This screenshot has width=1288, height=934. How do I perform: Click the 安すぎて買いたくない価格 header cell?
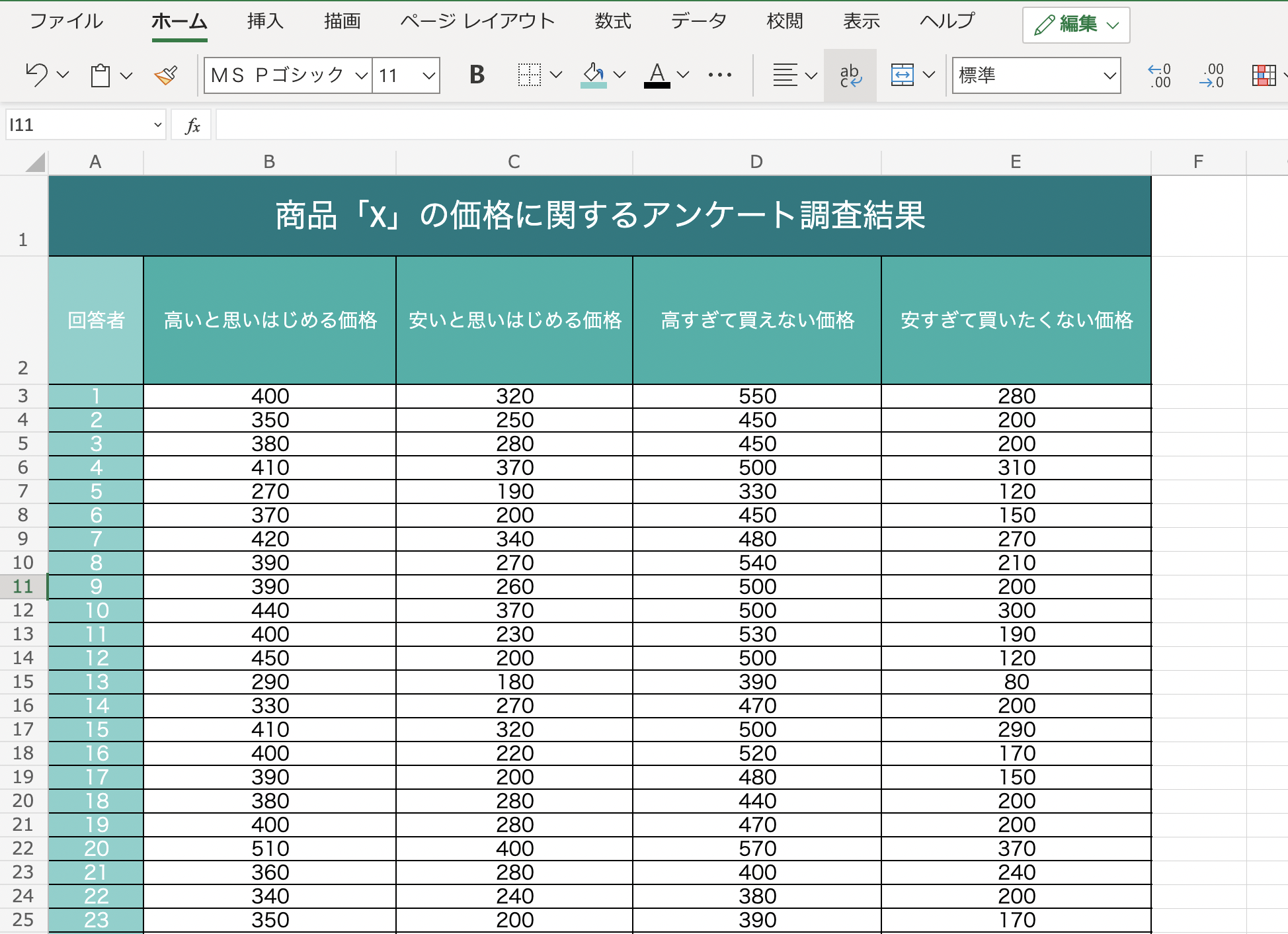[x=1016, y=320]
